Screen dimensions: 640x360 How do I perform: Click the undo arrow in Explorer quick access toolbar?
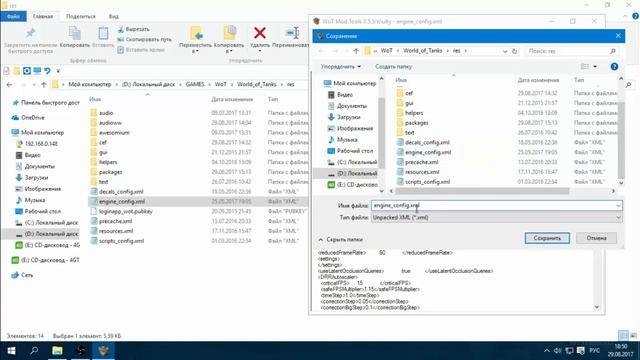(47, 71)
